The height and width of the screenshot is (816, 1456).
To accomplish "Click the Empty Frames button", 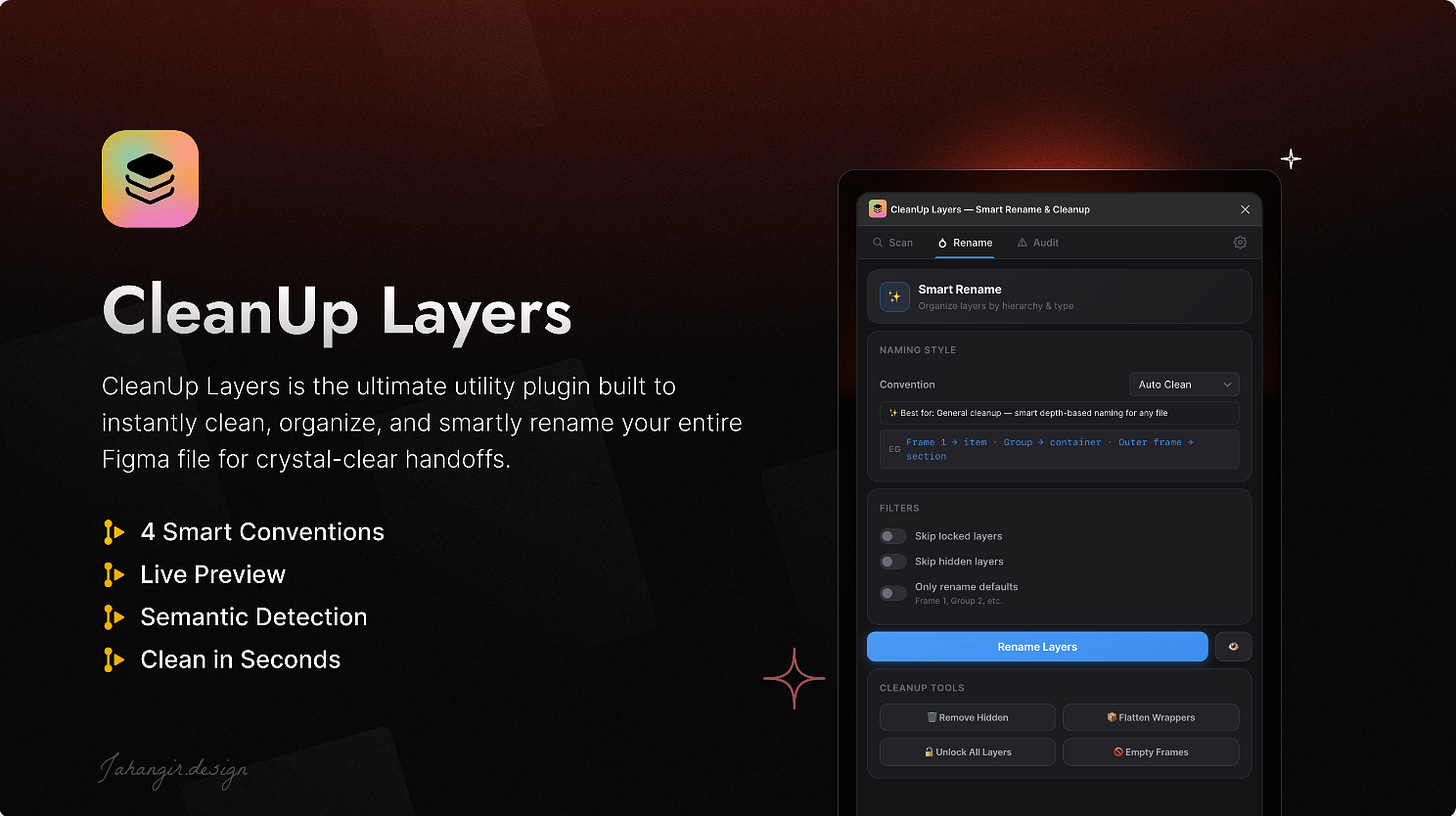I will pos(1151,752).
